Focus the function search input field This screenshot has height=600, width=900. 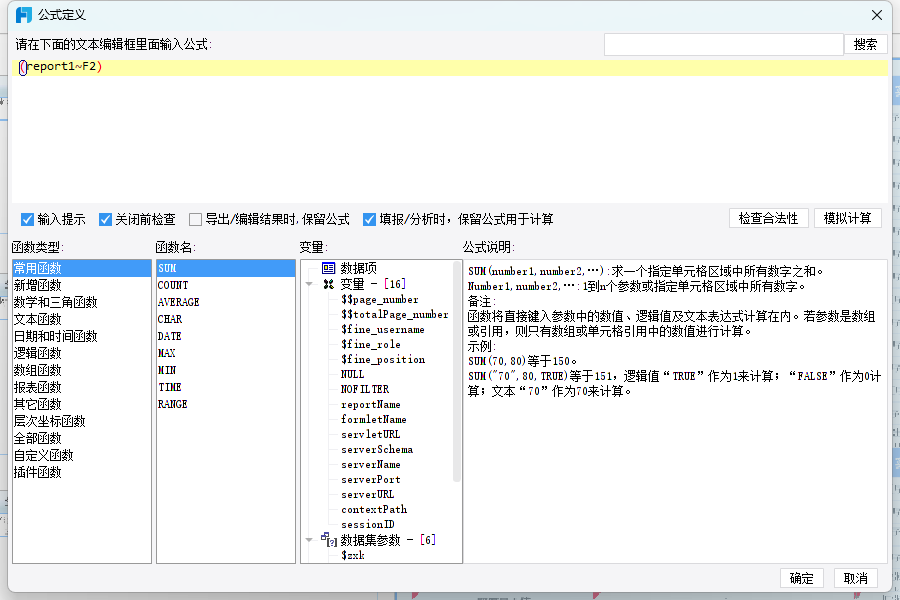pyautogui.click(x=723, y=44)
